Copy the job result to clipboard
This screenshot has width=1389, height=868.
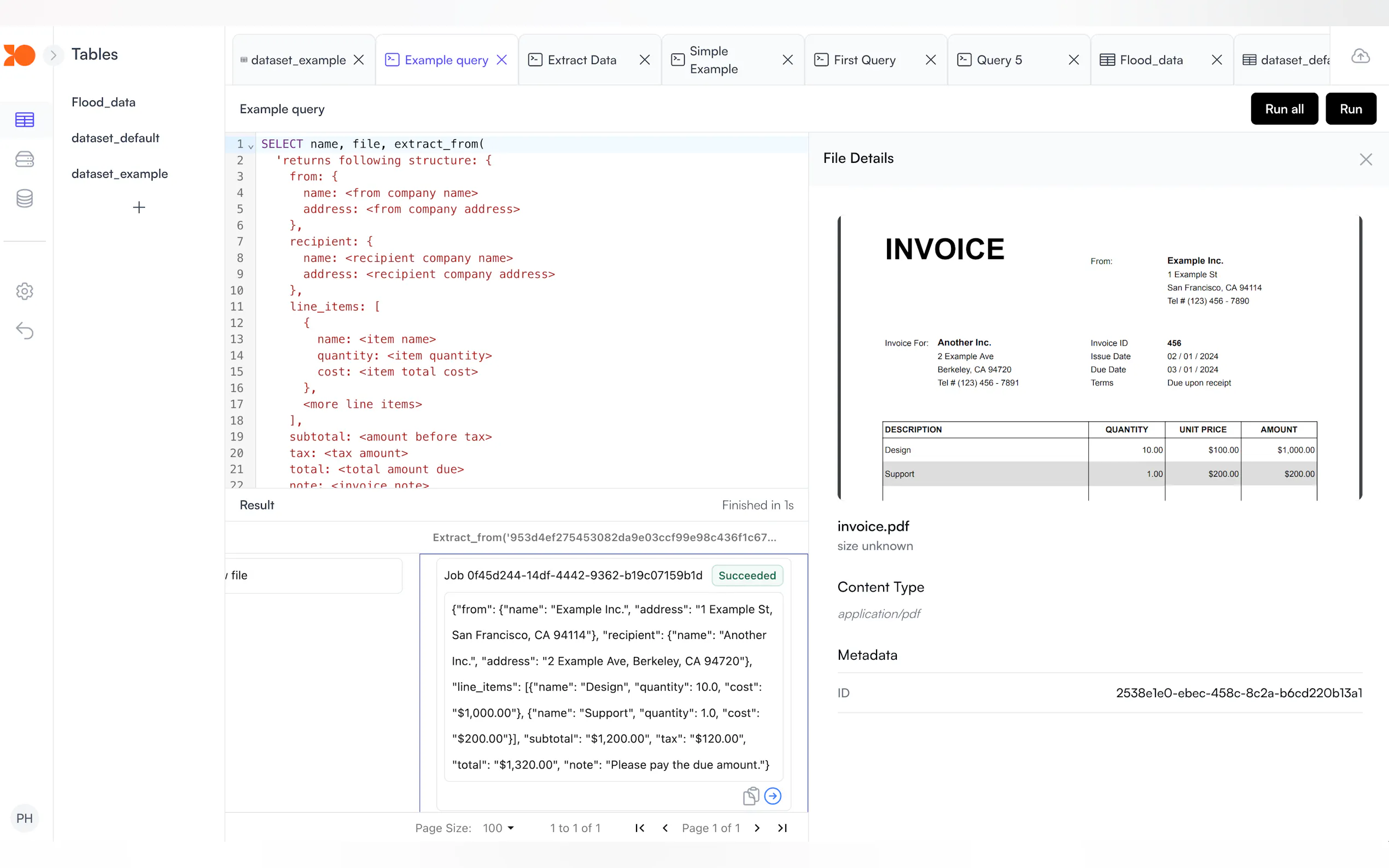(x=750, y=796)
